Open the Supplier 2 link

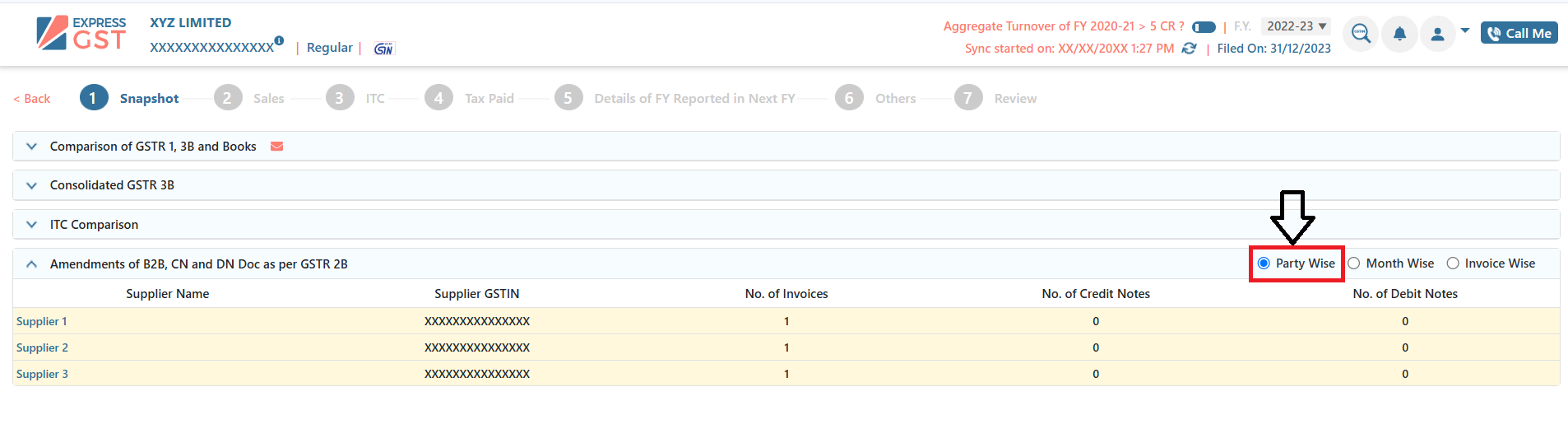click(x=42, y=347)
